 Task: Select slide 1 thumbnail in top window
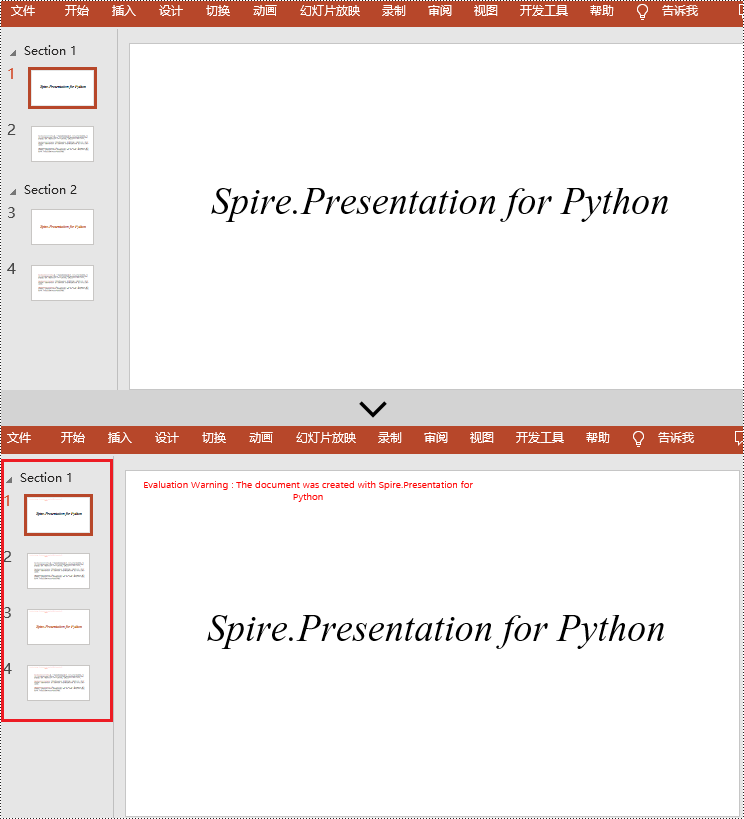[62, 88]
